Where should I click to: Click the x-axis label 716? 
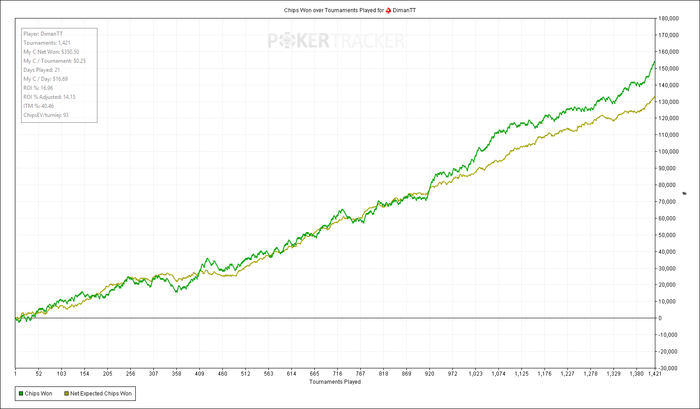(338, 374)
